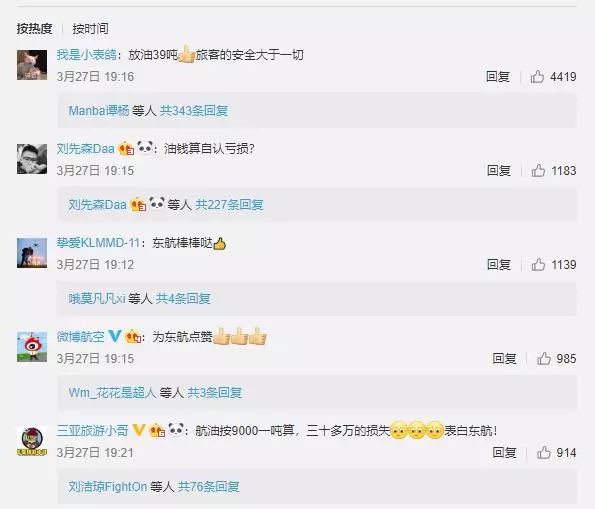
Task: Expand 共4条回复 under 东航棒棒哒 comment
Action: [183, 298]
